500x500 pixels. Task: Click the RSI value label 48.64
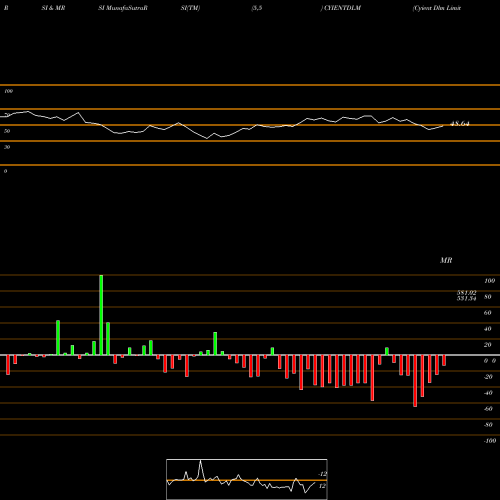pos(460,124)
